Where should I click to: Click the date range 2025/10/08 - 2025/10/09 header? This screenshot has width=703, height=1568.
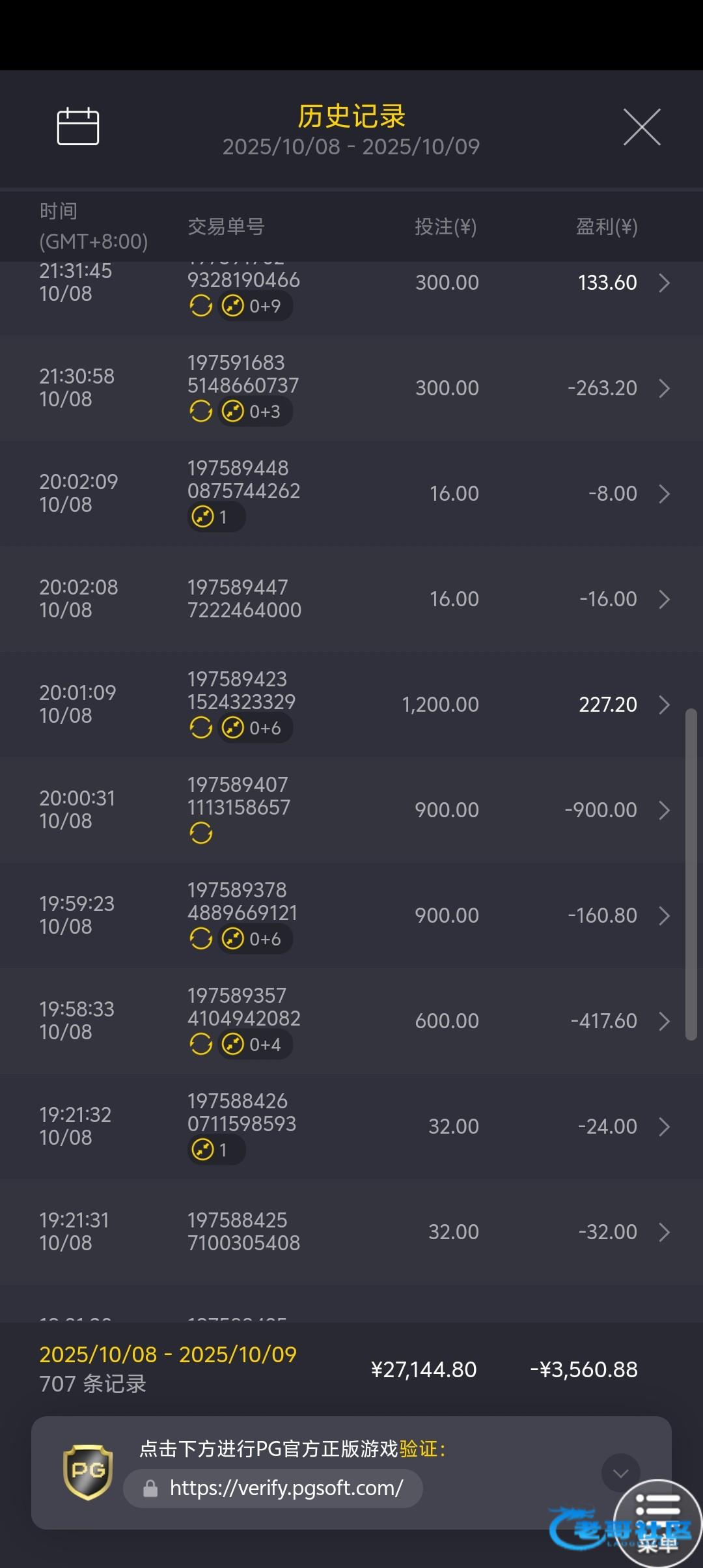click(351, 147)
